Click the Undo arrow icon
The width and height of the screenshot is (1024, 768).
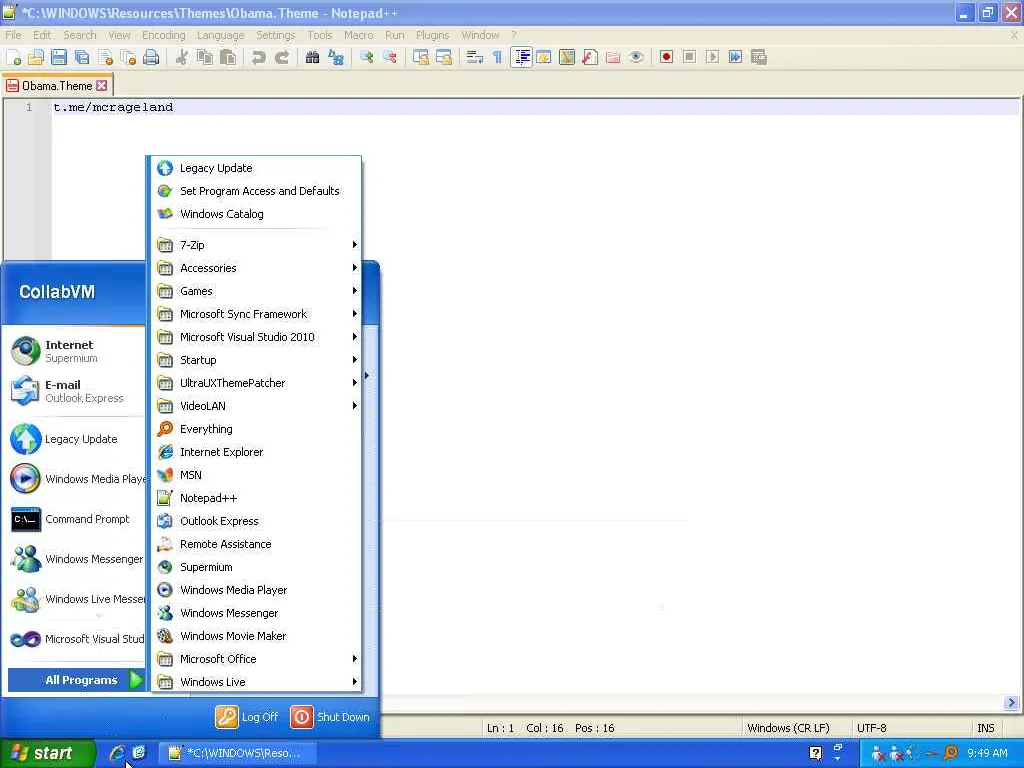tap(259, 57)
